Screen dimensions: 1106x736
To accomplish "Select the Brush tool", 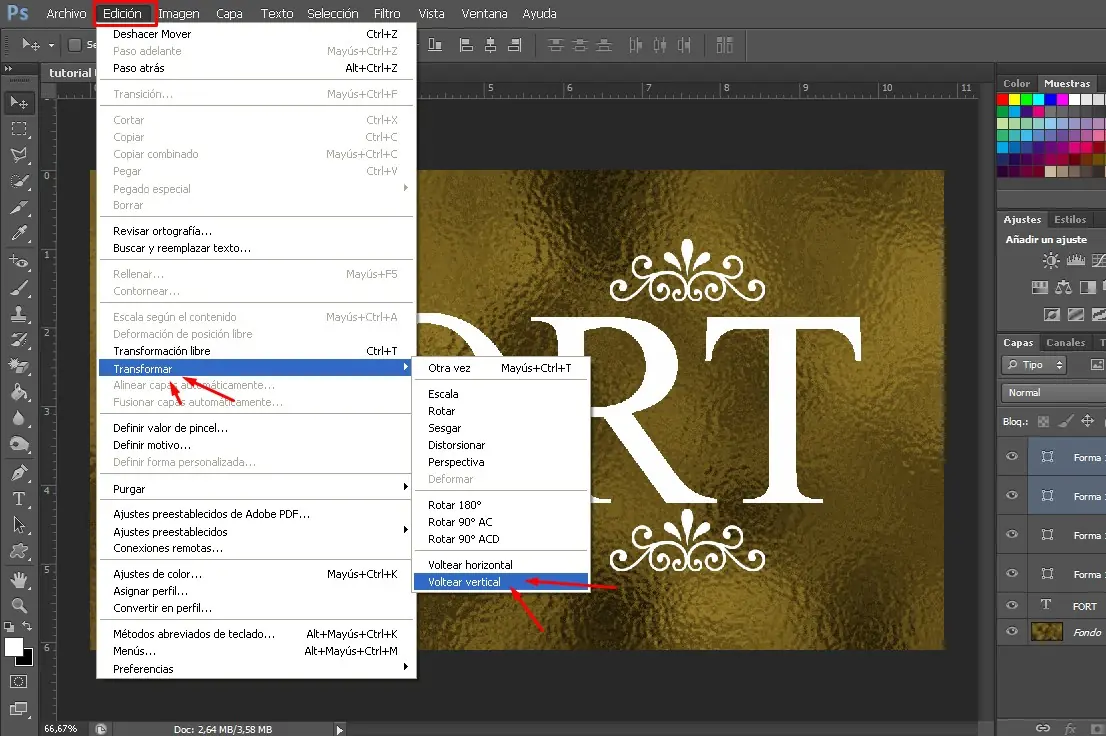I will [19, 288].
